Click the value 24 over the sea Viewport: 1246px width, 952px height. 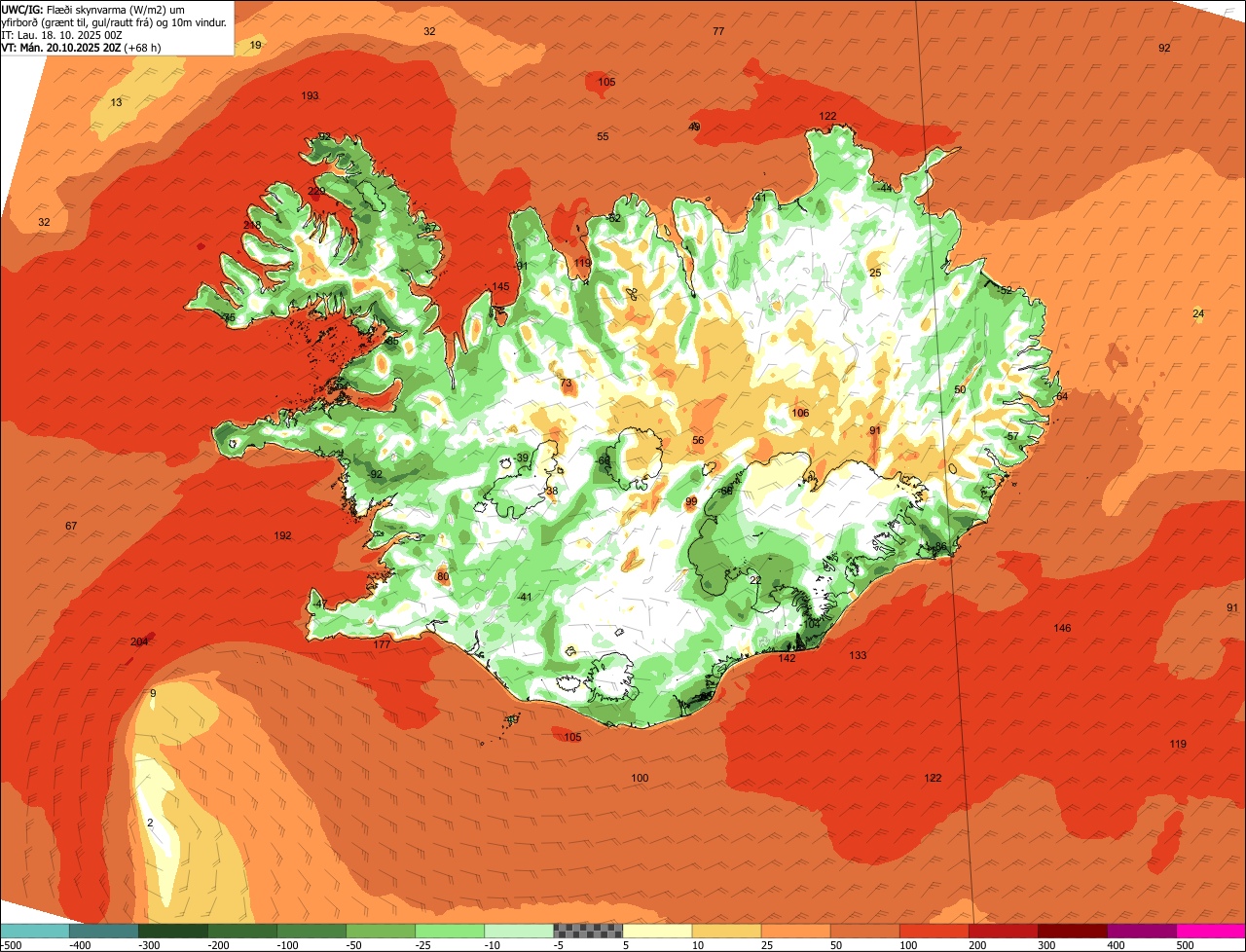[1198, 312]
